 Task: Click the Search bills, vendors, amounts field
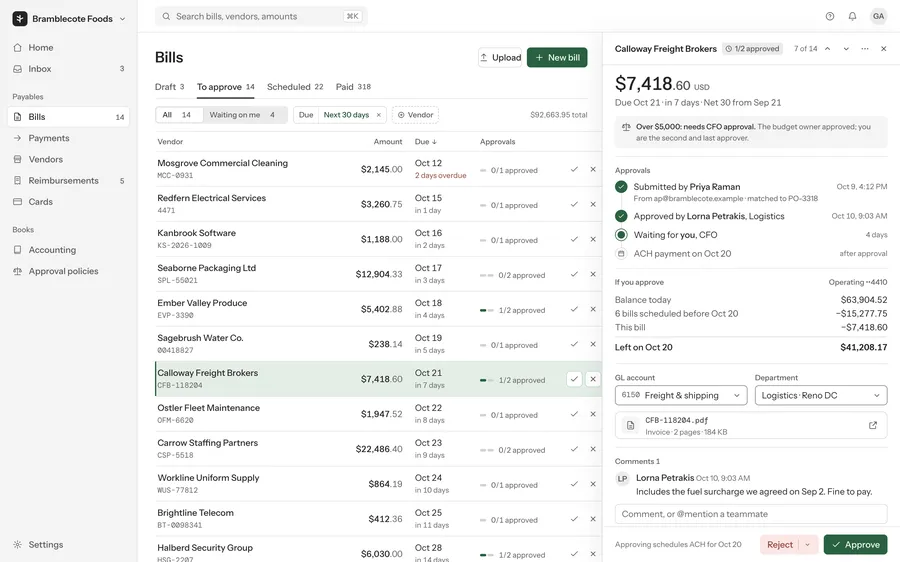[x=261, y=16]
